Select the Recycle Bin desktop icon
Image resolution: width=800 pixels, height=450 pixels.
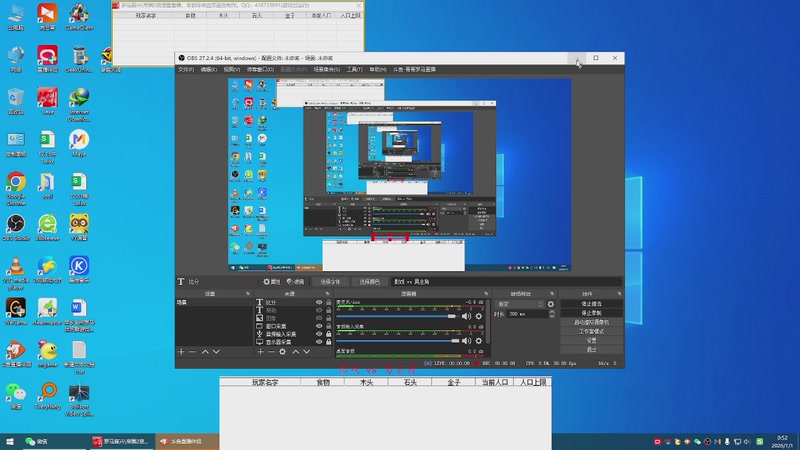tap(16, 101)
